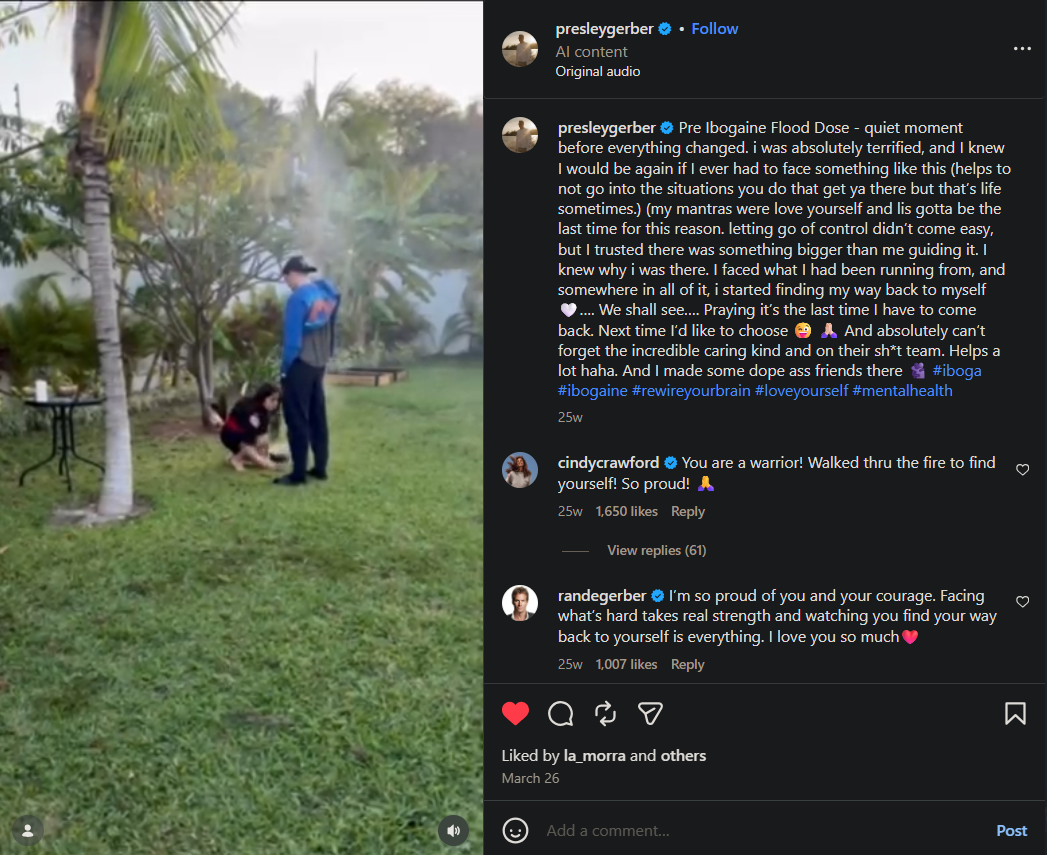Open emoji picker smiley icon

click(515, 830)
